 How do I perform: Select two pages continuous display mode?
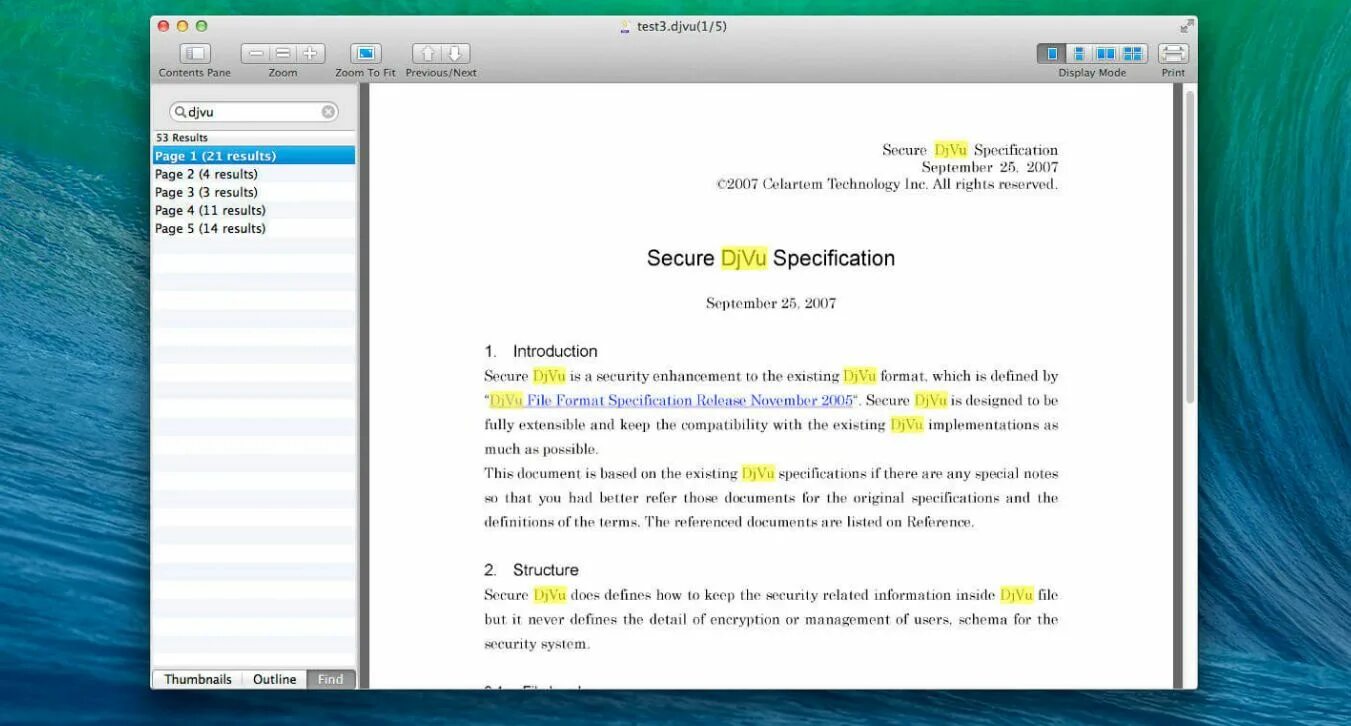[x=1133, y=53]
